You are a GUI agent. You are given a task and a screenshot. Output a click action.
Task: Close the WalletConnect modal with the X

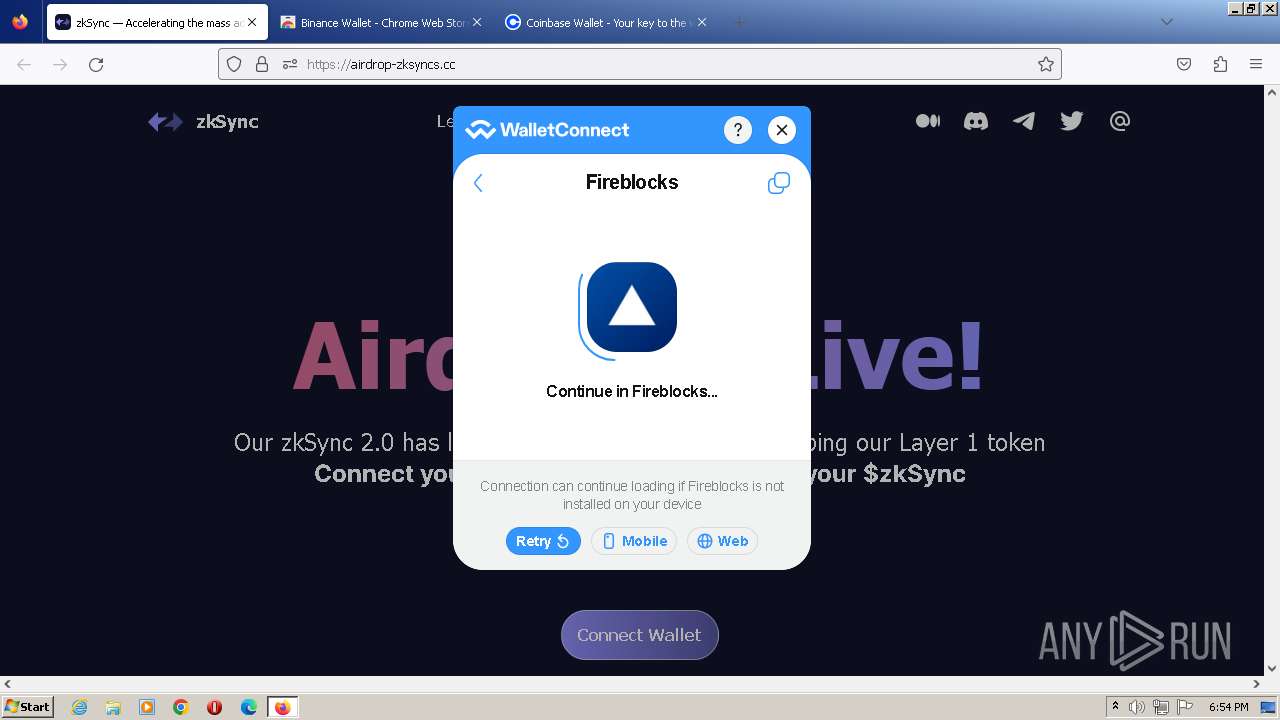click(x=782, y=130)
